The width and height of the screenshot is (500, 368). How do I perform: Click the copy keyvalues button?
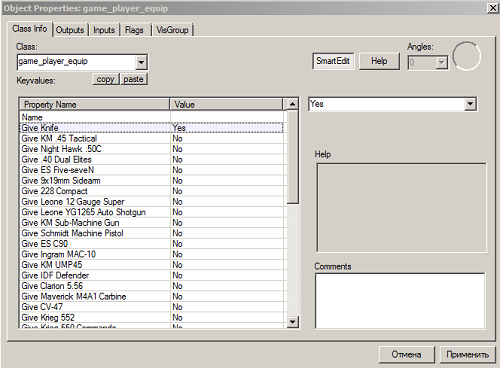tap(105, 79)
